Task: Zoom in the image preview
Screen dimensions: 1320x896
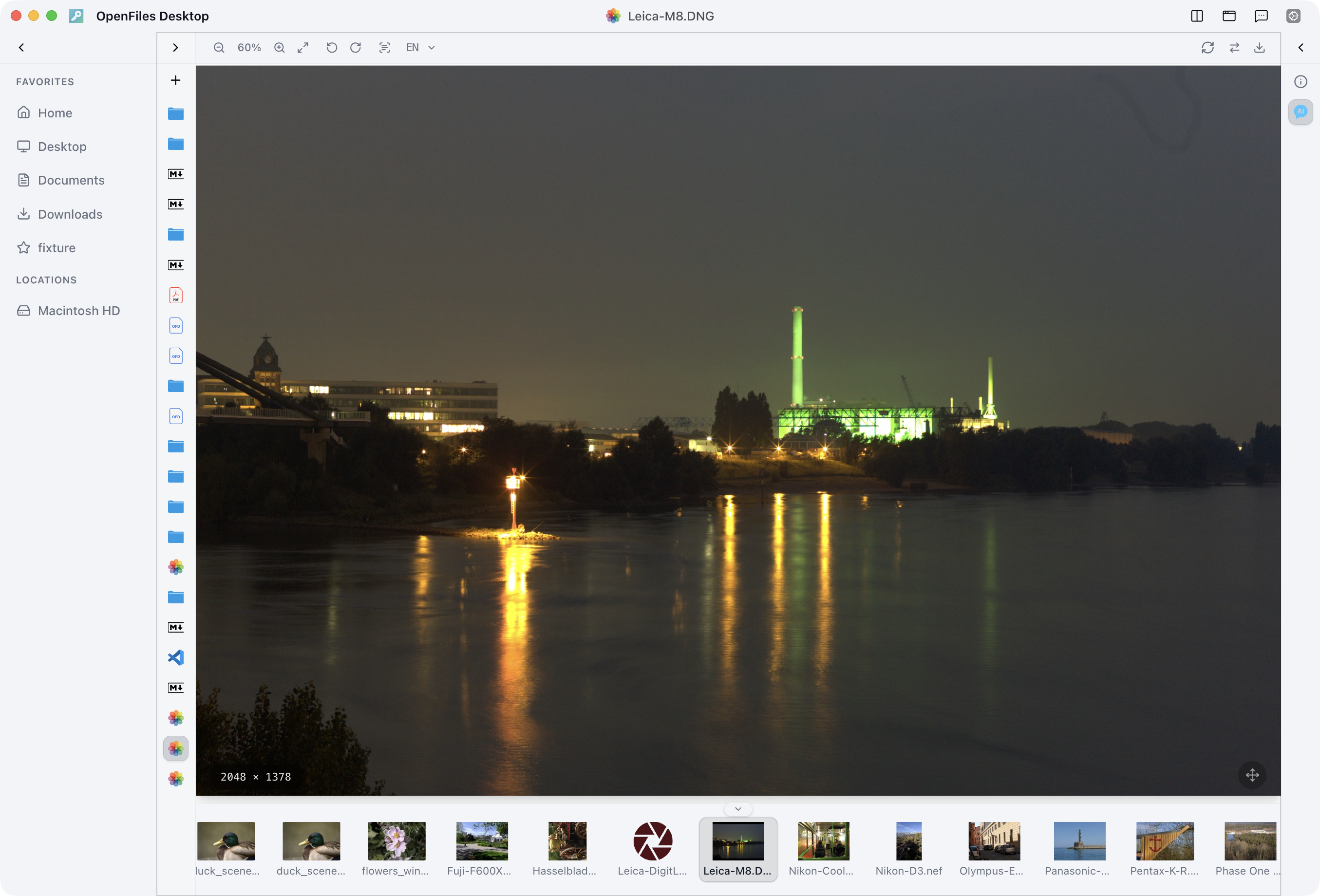Action: [280, 48]
